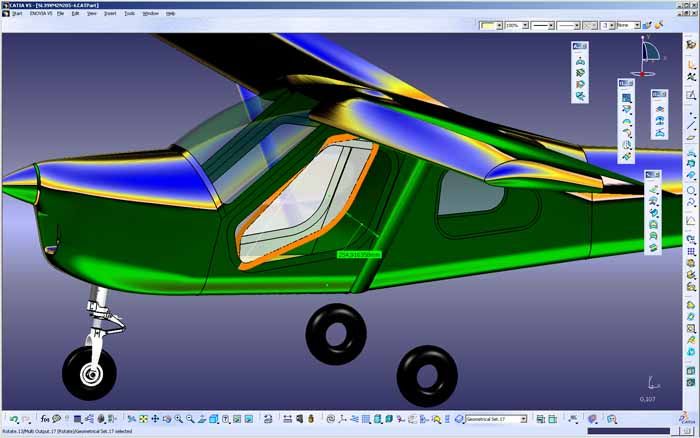Select the green measurement label on the door
The width and height of the screenshot is (700, 438).
click(358, 255)
